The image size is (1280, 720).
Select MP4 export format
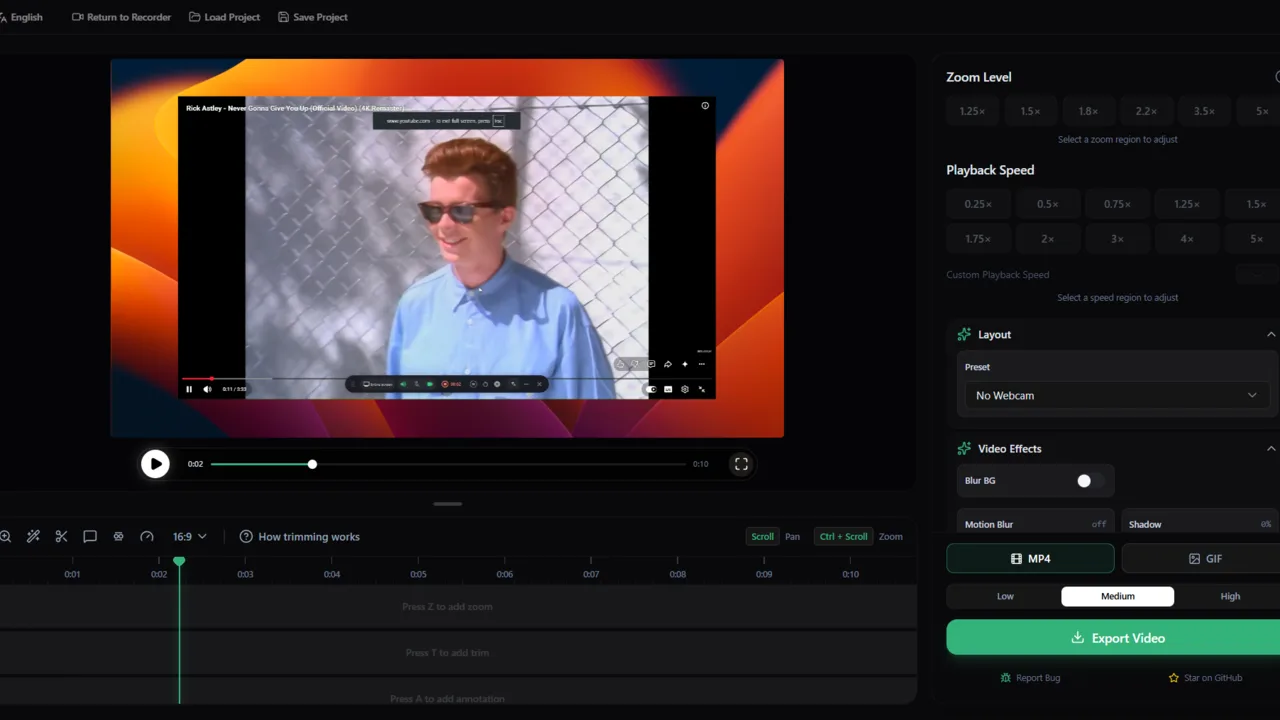pyautogui.click(x=1030, y=559)
